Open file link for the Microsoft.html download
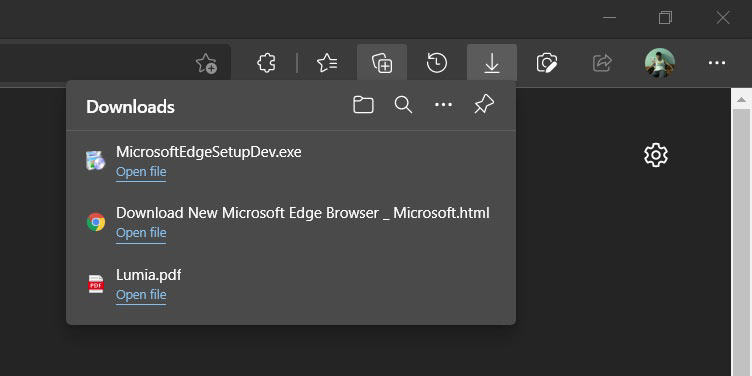The image size is (752, 376). (x=141, y=233)
